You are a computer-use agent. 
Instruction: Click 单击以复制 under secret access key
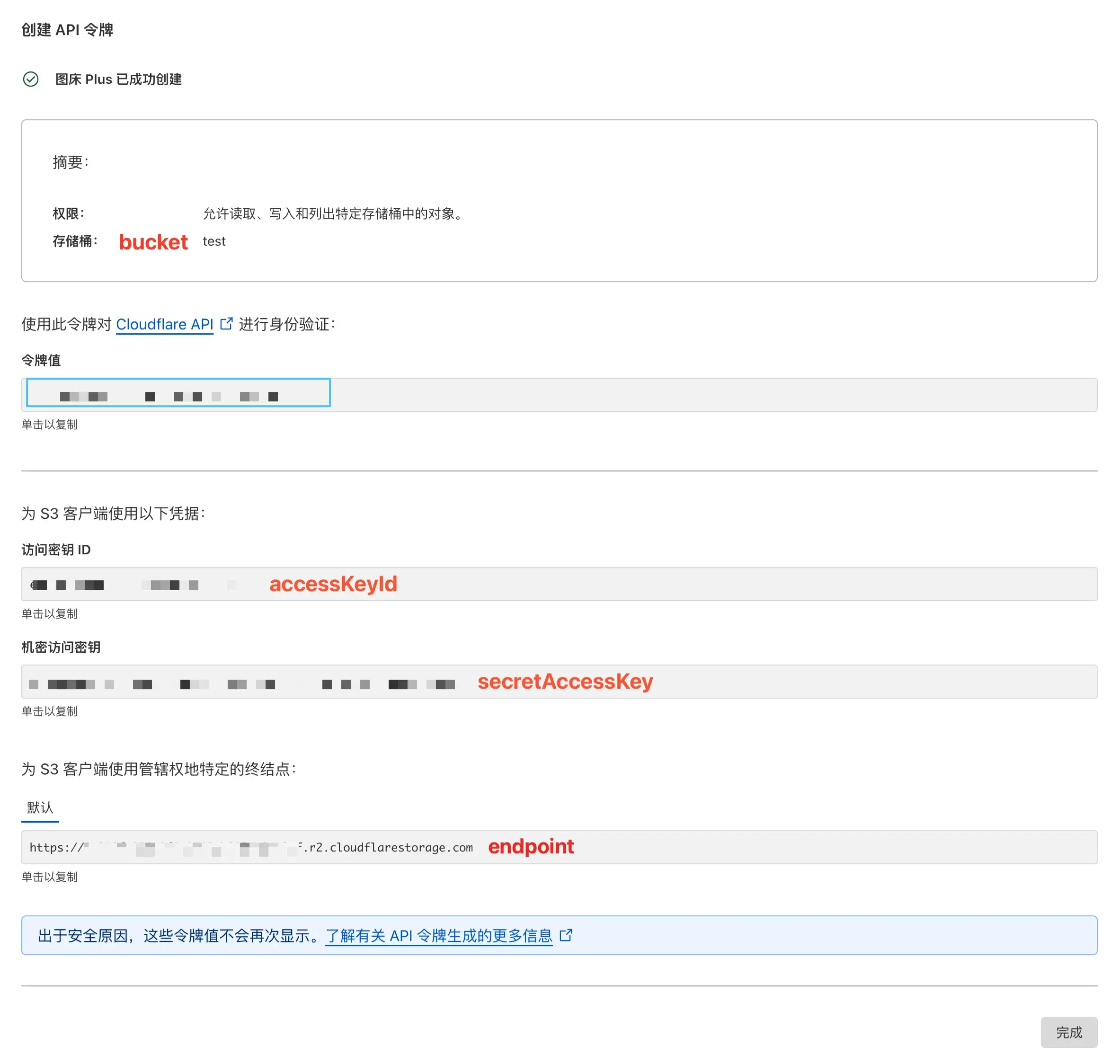[49, 712]
